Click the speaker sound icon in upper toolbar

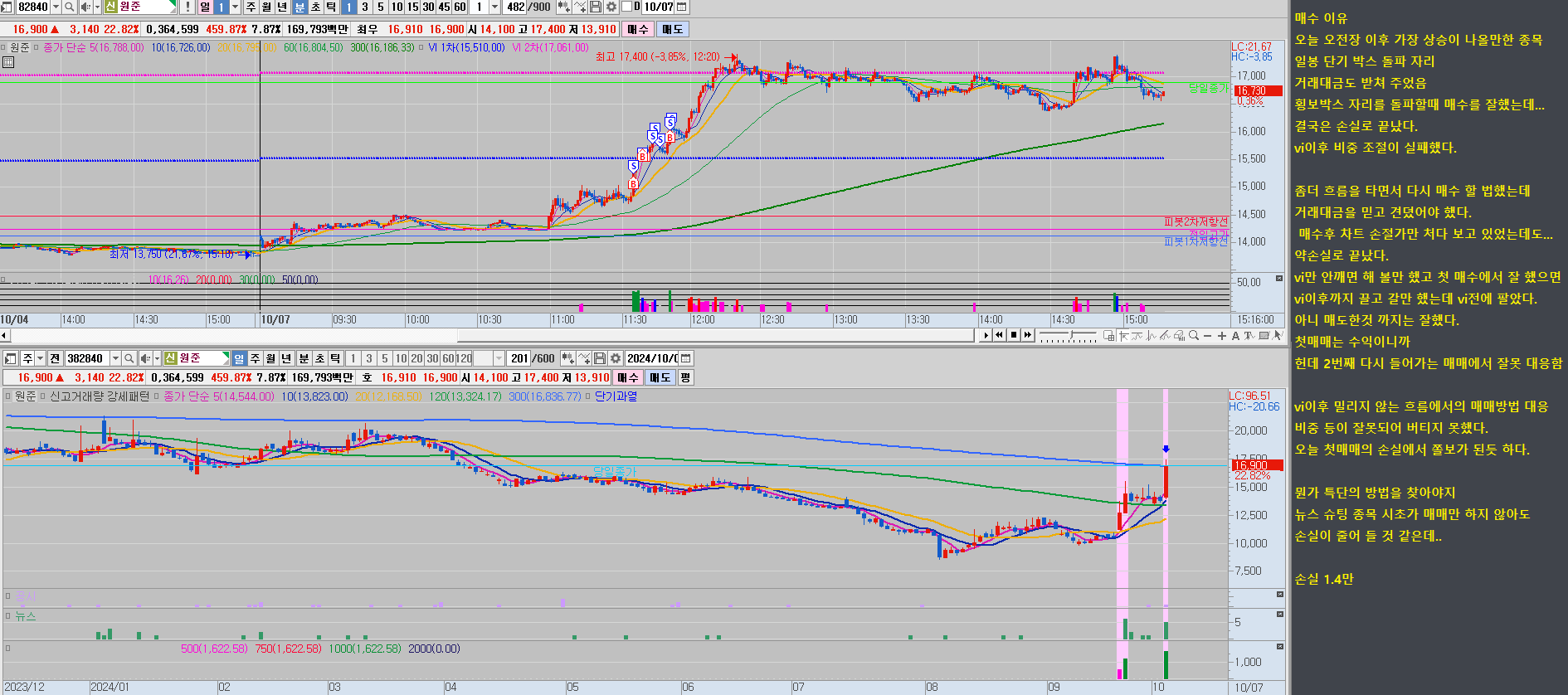click(85, 7)
